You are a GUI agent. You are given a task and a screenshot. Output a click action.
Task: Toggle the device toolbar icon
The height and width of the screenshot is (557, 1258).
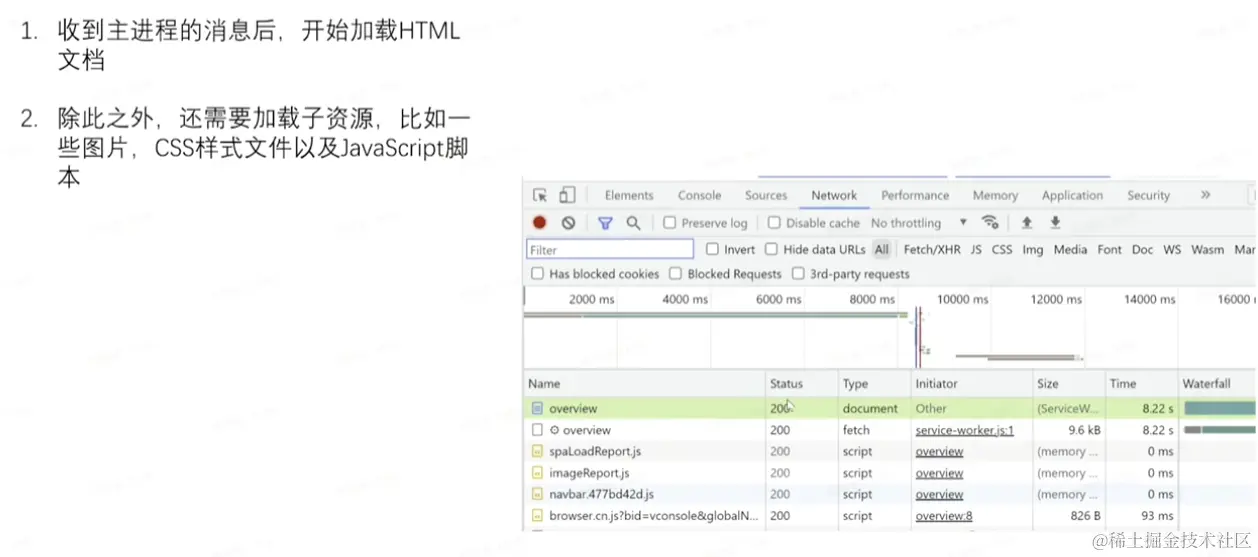pyautogui.click(x=567, y=195)
